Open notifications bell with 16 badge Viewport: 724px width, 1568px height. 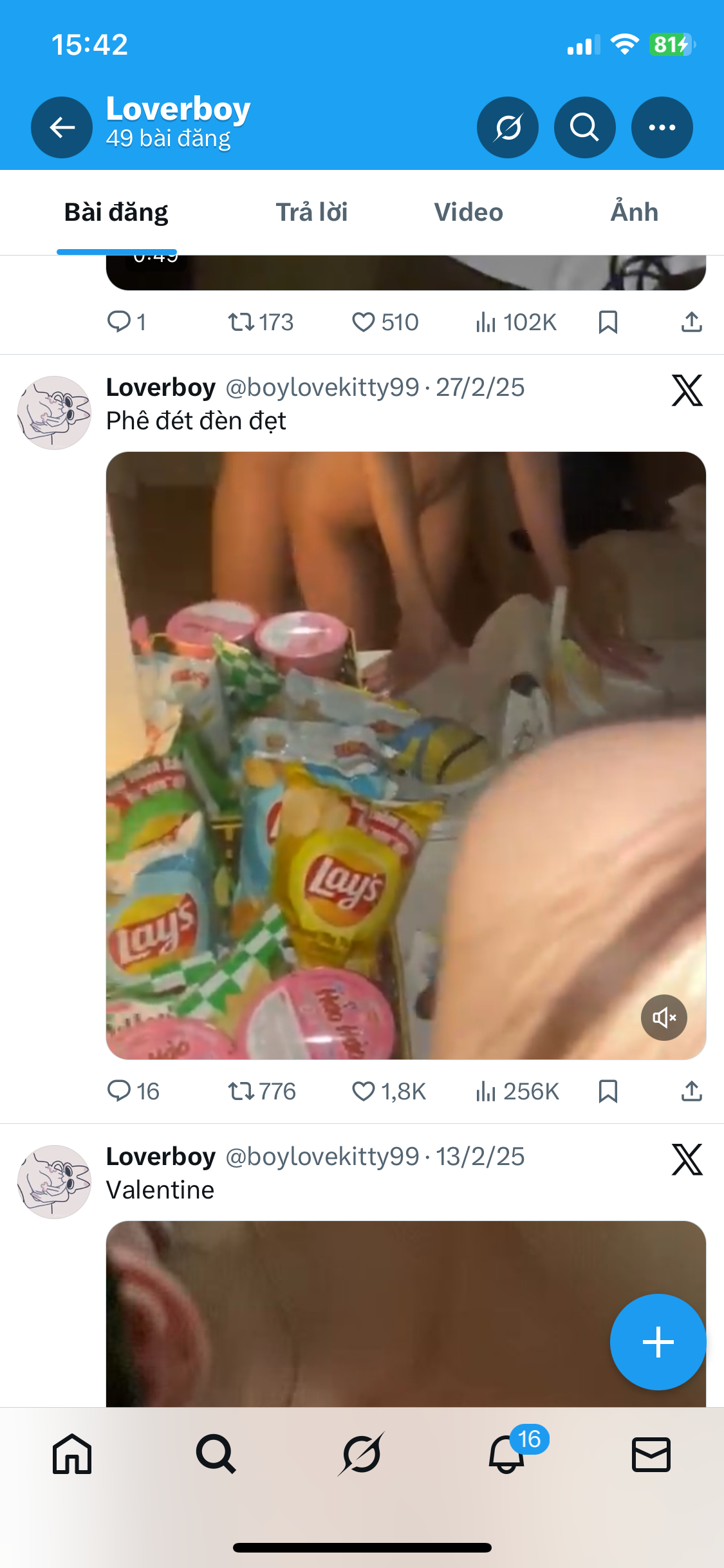click(x=506, y=1454)
